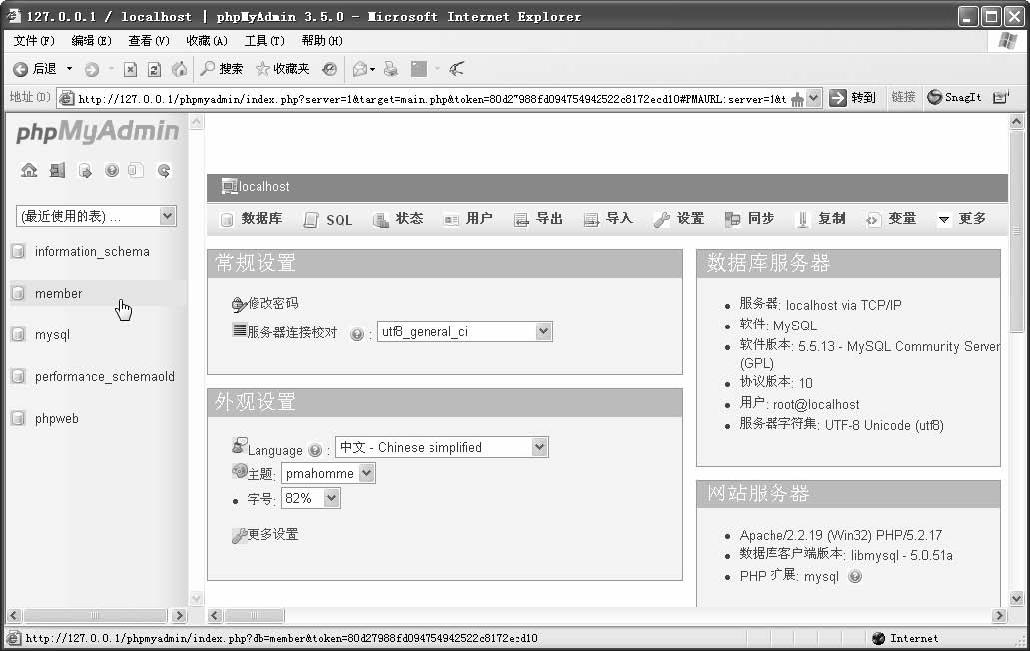Click the member database icon
The width and height of the screenshot is (1030, 651).
coord(18,293)
